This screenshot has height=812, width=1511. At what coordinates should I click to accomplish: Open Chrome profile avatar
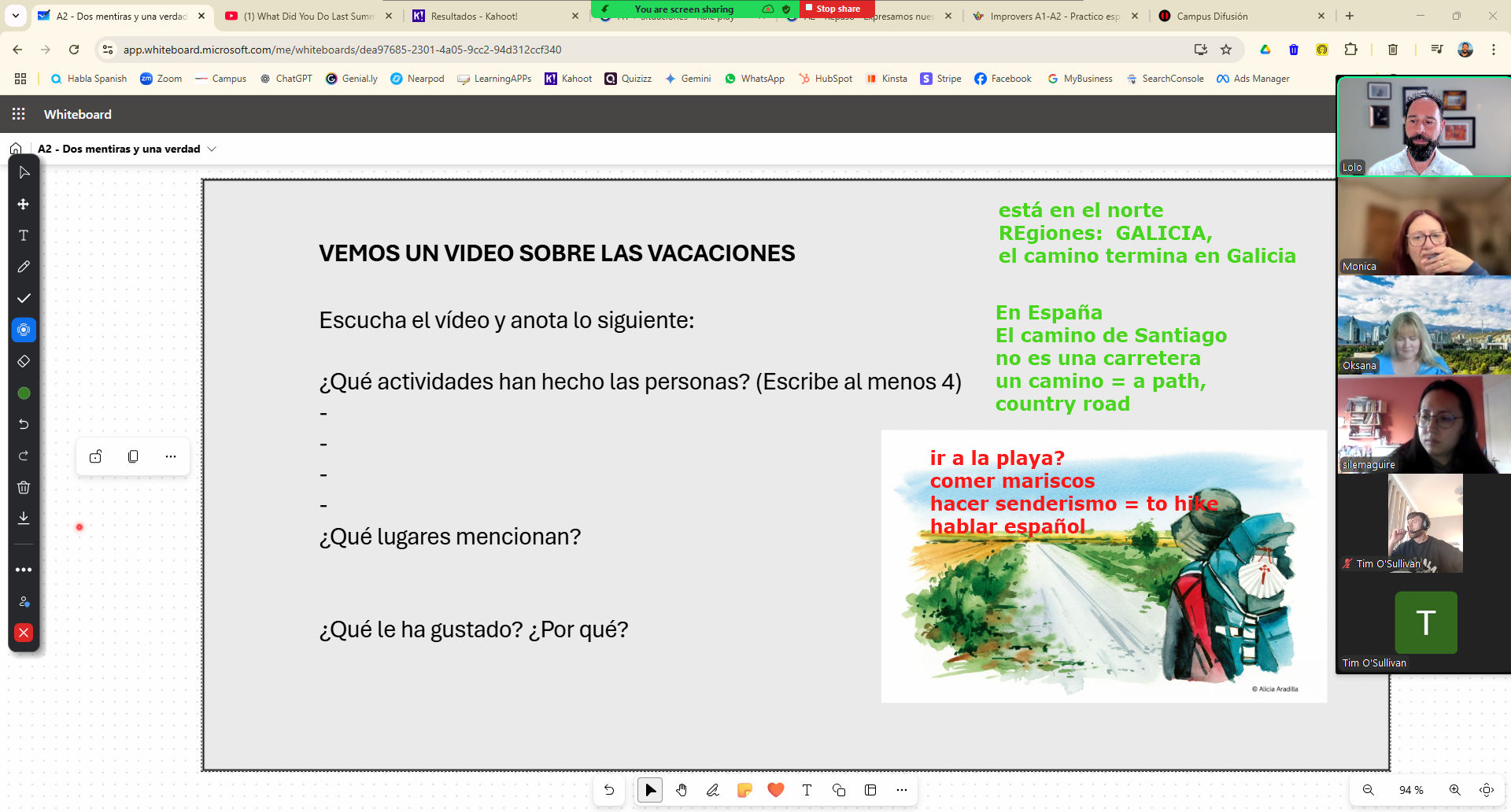tap(1465, 50)
